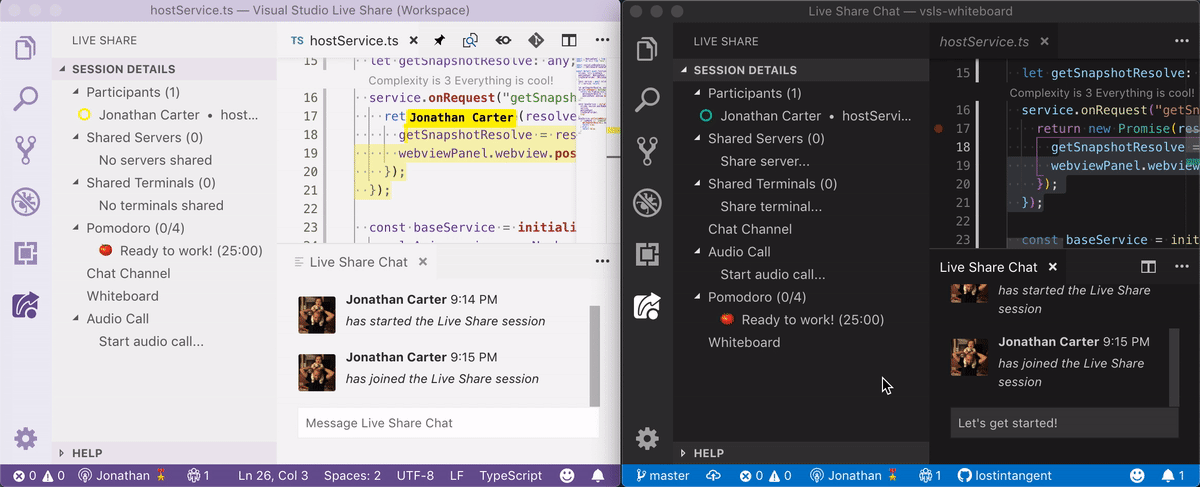Click the chat scrollbar in the light window
Image resolution: width=1200 pixels, height=487 pixels.
coord(594,355)
